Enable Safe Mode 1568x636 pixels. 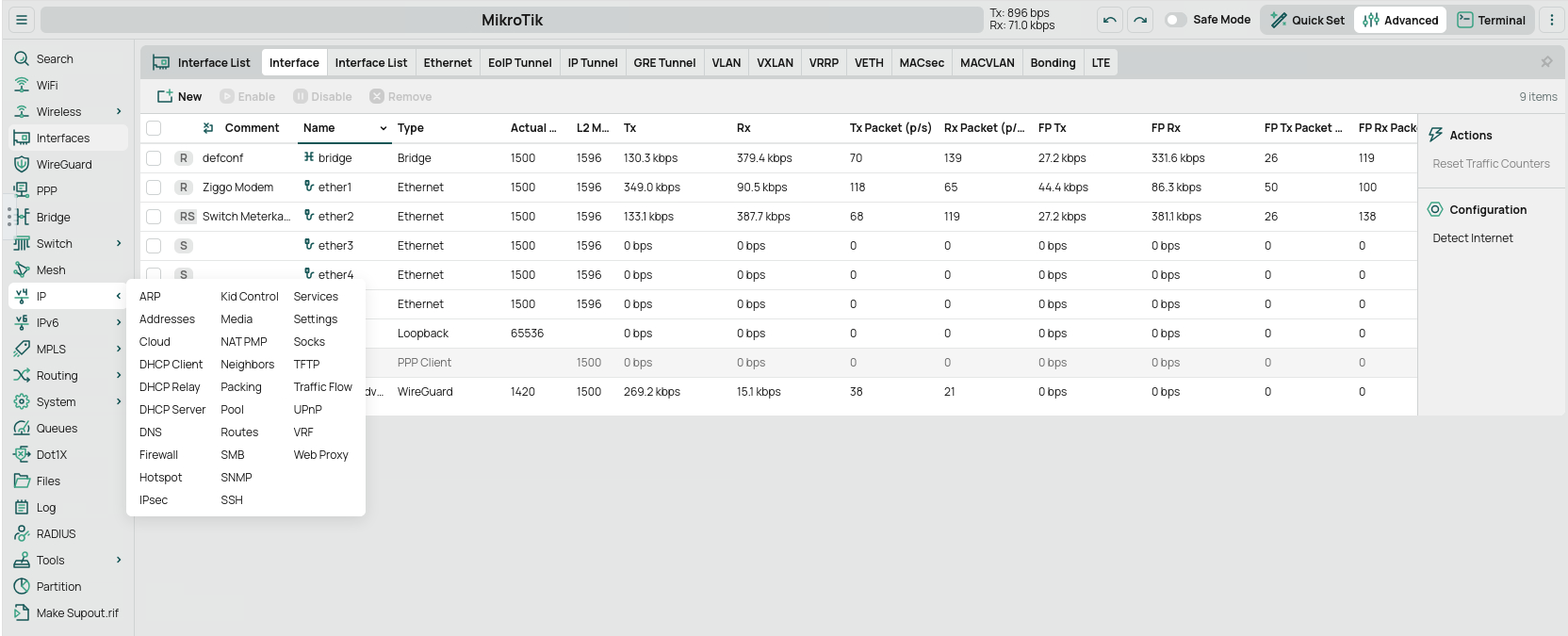pyautogui.click(x=1175, y=18)
